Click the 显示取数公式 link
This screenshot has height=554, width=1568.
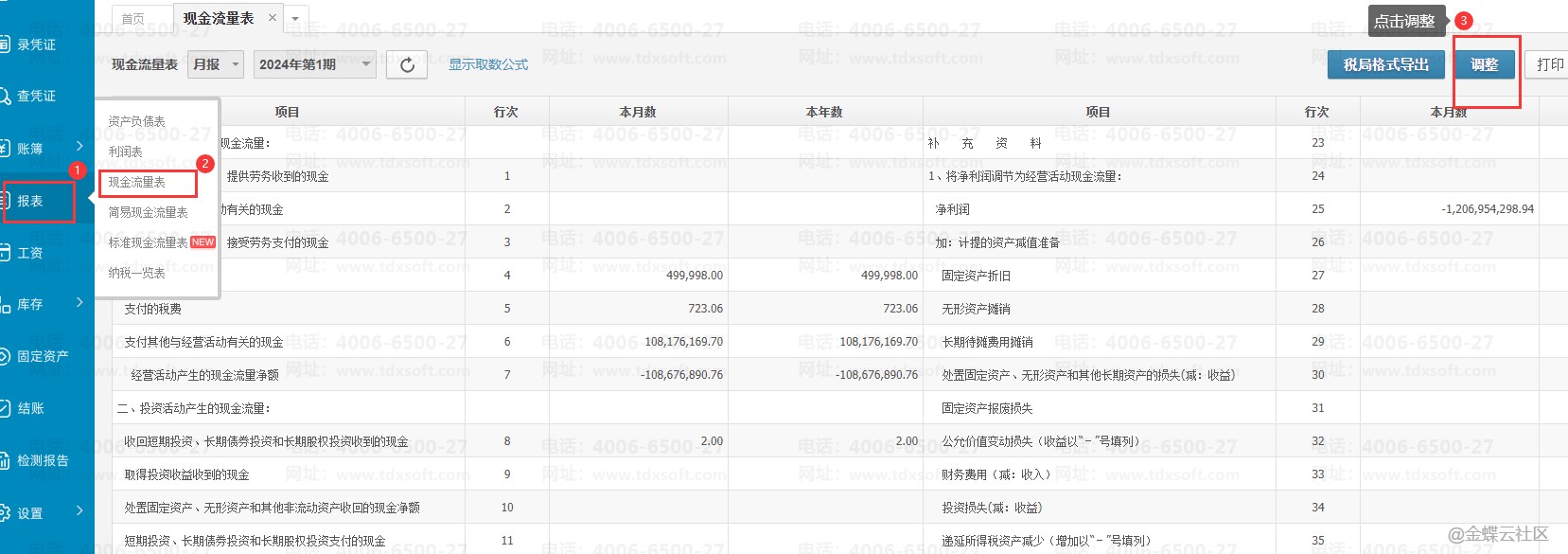click(x=488, y=64)
